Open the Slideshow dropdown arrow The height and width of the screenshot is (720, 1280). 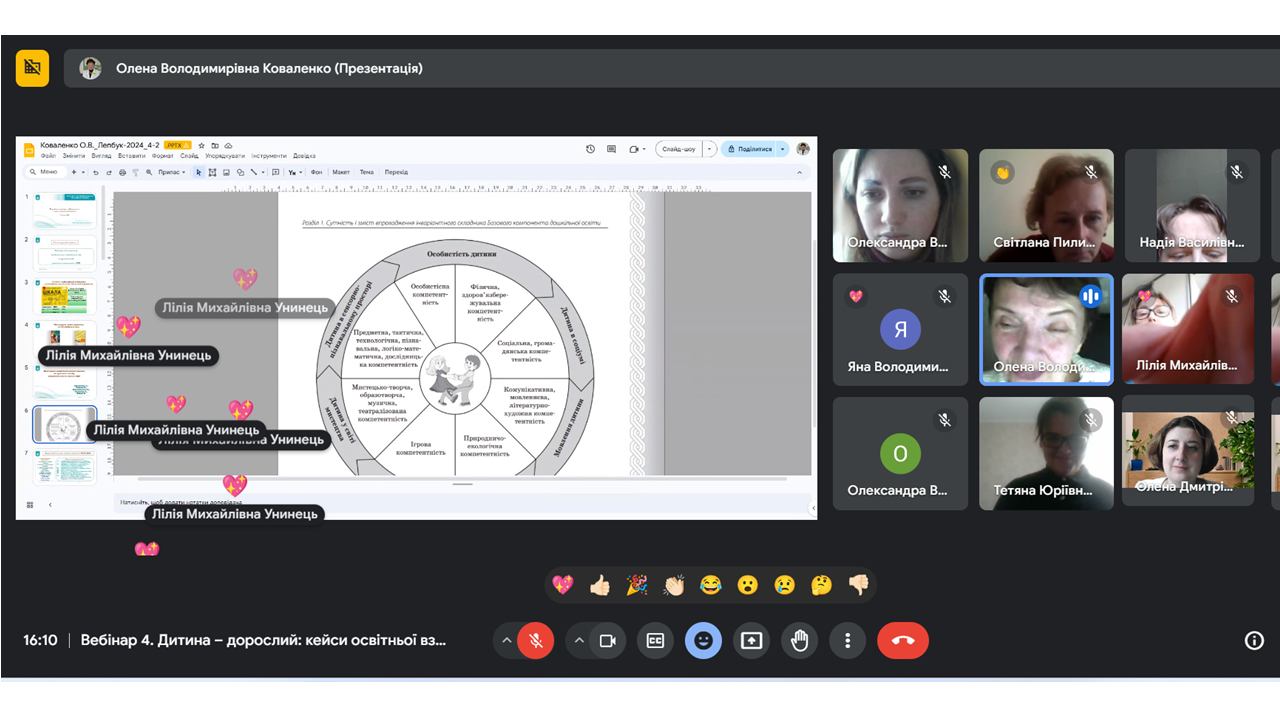(x=710, y=149)
